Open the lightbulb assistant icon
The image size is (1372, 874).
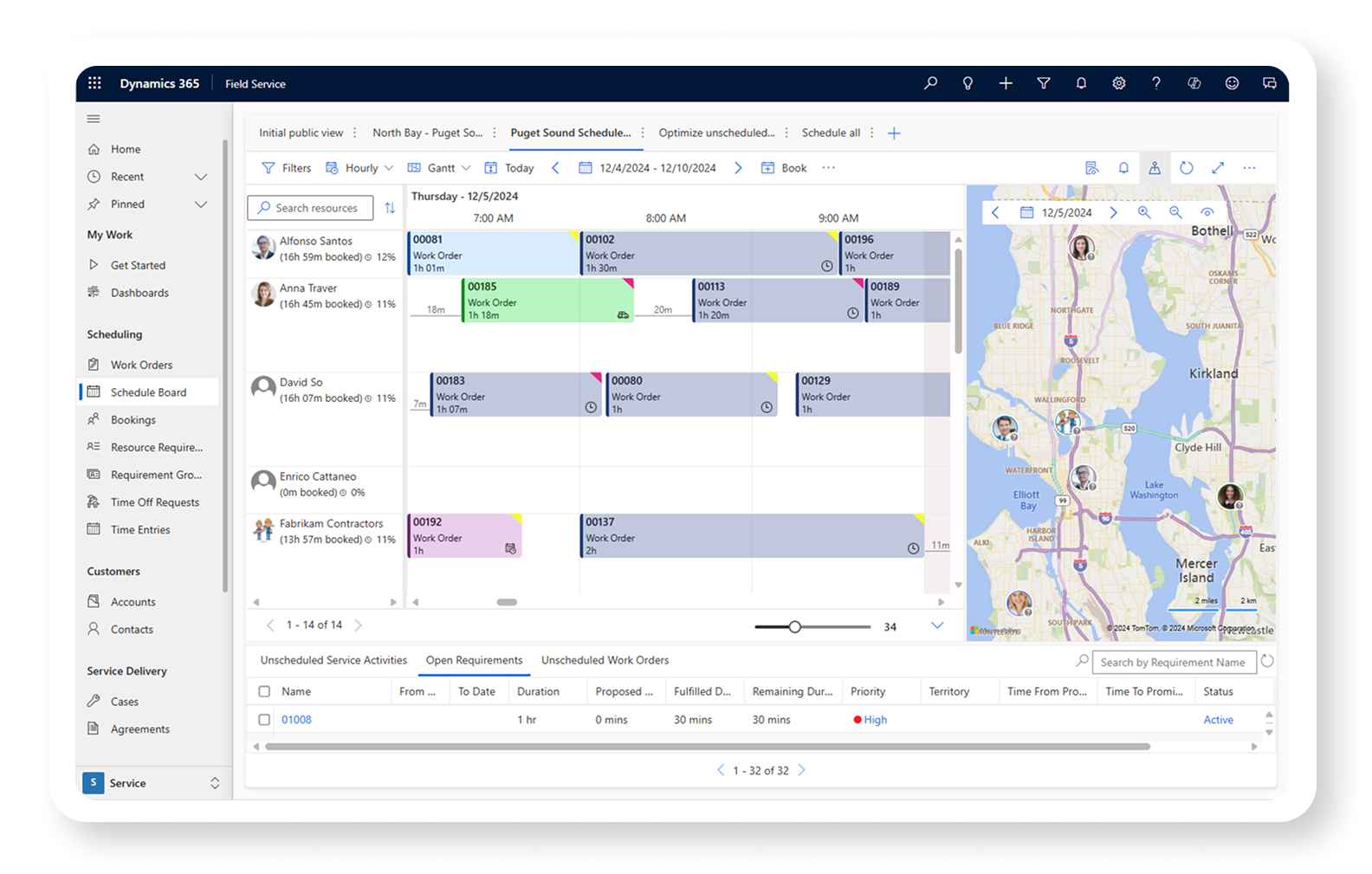point(968,83)
